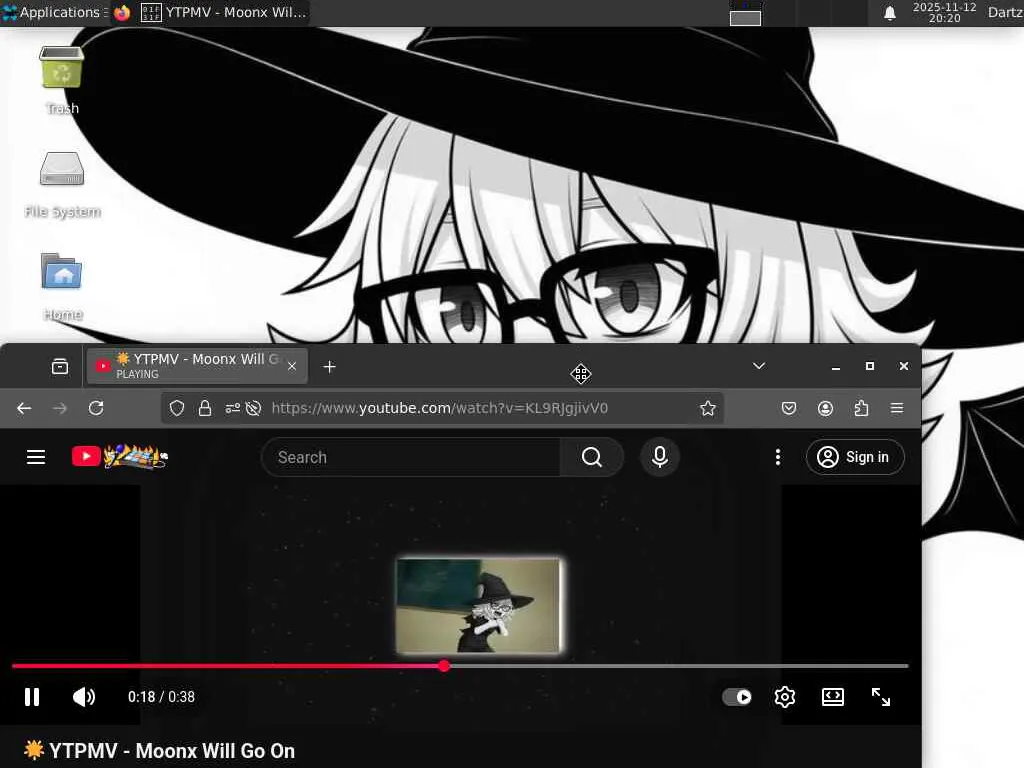Bookmark this page with star
The width and height of the screenshot is (1024, 768).
pyautogui.click(x=708, y=408)
